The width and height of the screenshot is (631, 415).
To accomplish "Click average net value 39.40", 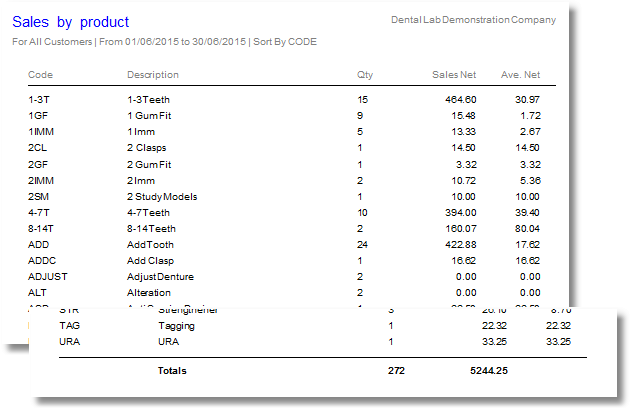I will click(x=527, y=213).
